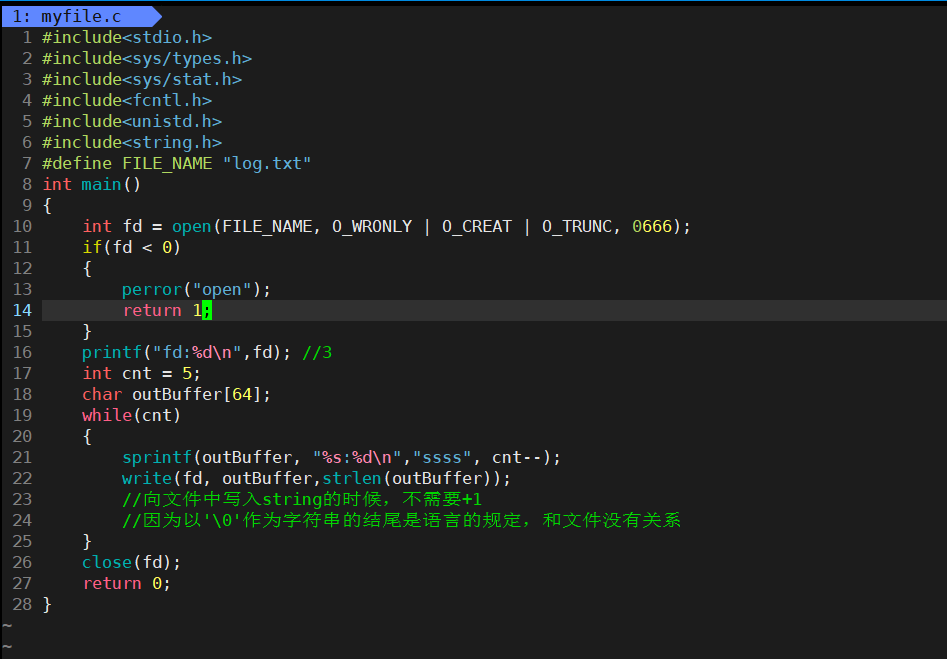Click the #include<string.h> line
The image size is (947, 659).
coord(132,142)
